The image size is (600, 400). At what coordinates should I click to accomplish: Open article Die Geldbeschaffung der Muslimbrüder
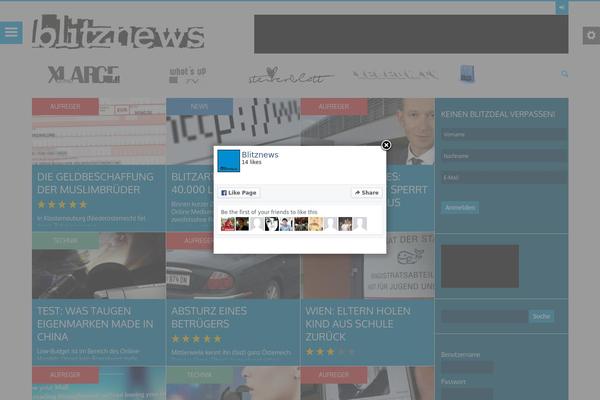pos(95,183)
